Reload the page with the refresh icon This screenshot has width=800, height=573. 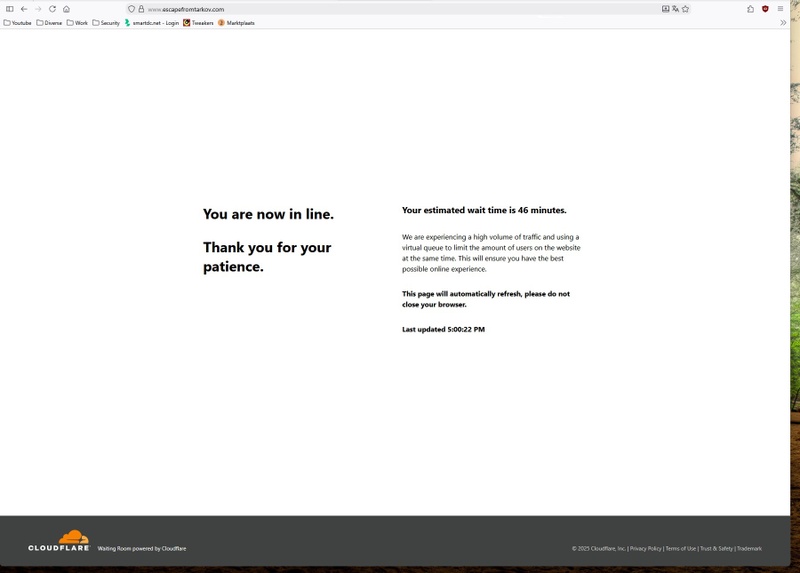tap(53, 9)
